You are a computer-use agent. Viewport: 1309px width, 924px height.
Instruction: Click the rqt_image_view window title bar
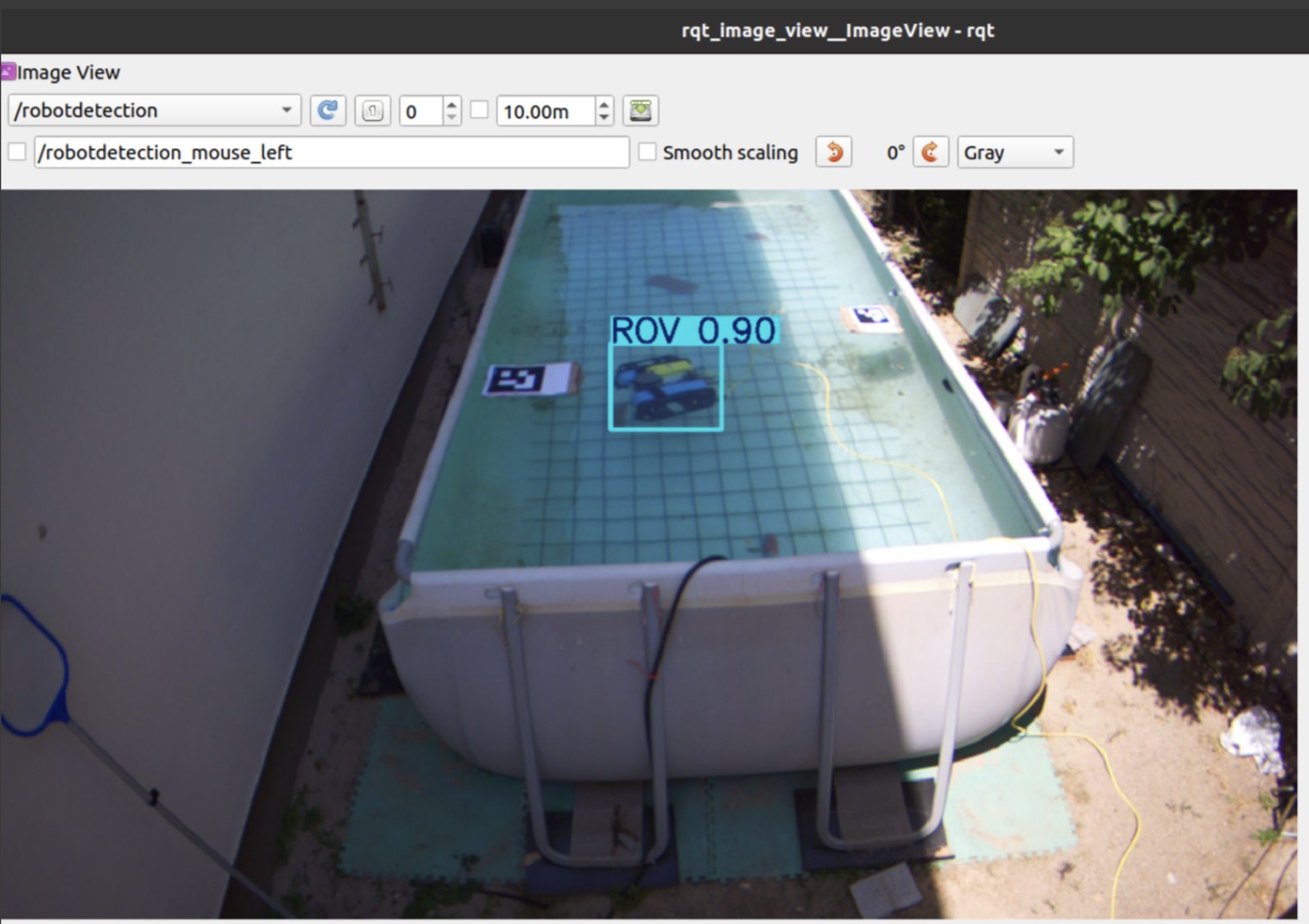click(836, 31)
